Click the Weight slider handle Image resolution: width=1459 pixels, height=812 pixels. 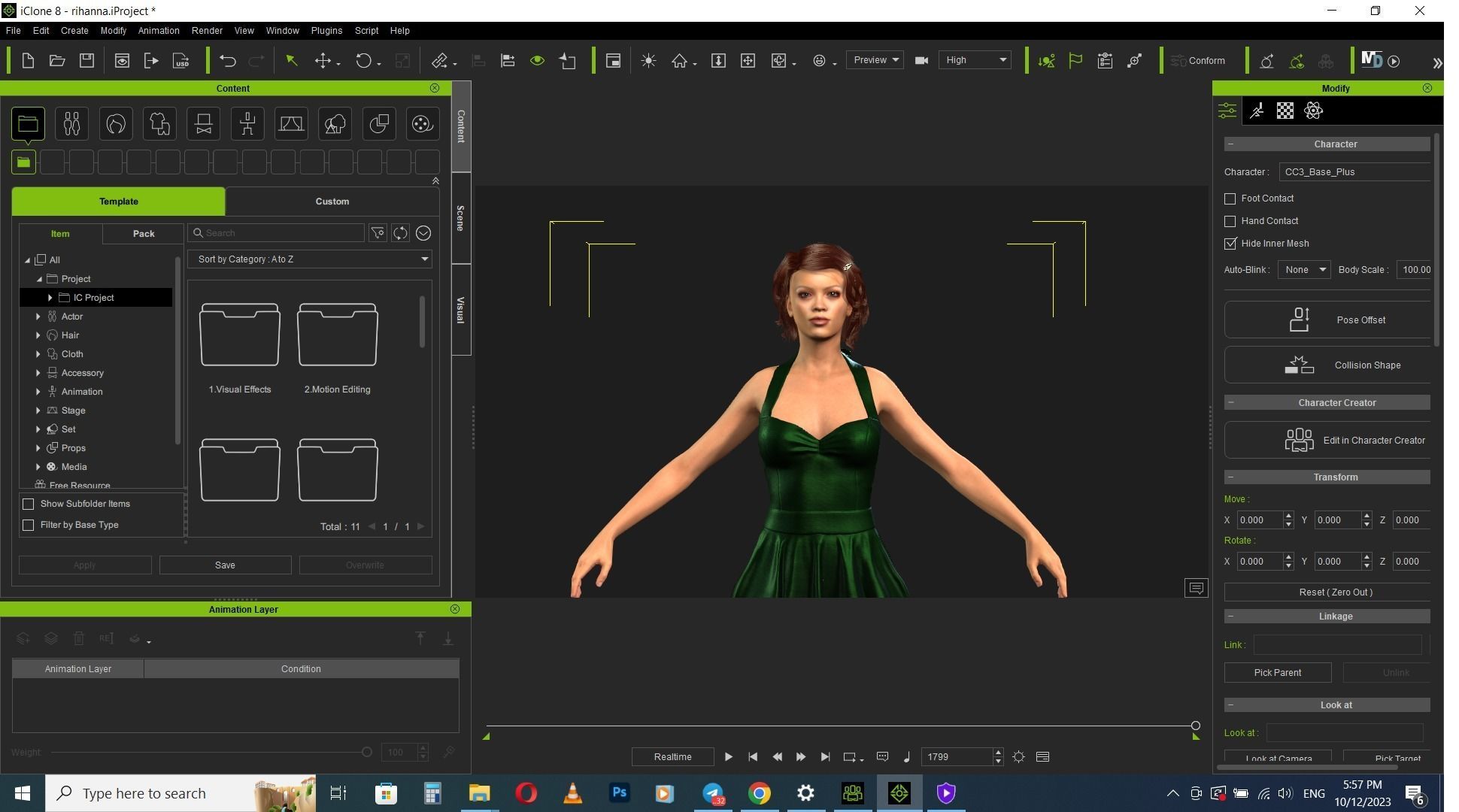point(367,753)
